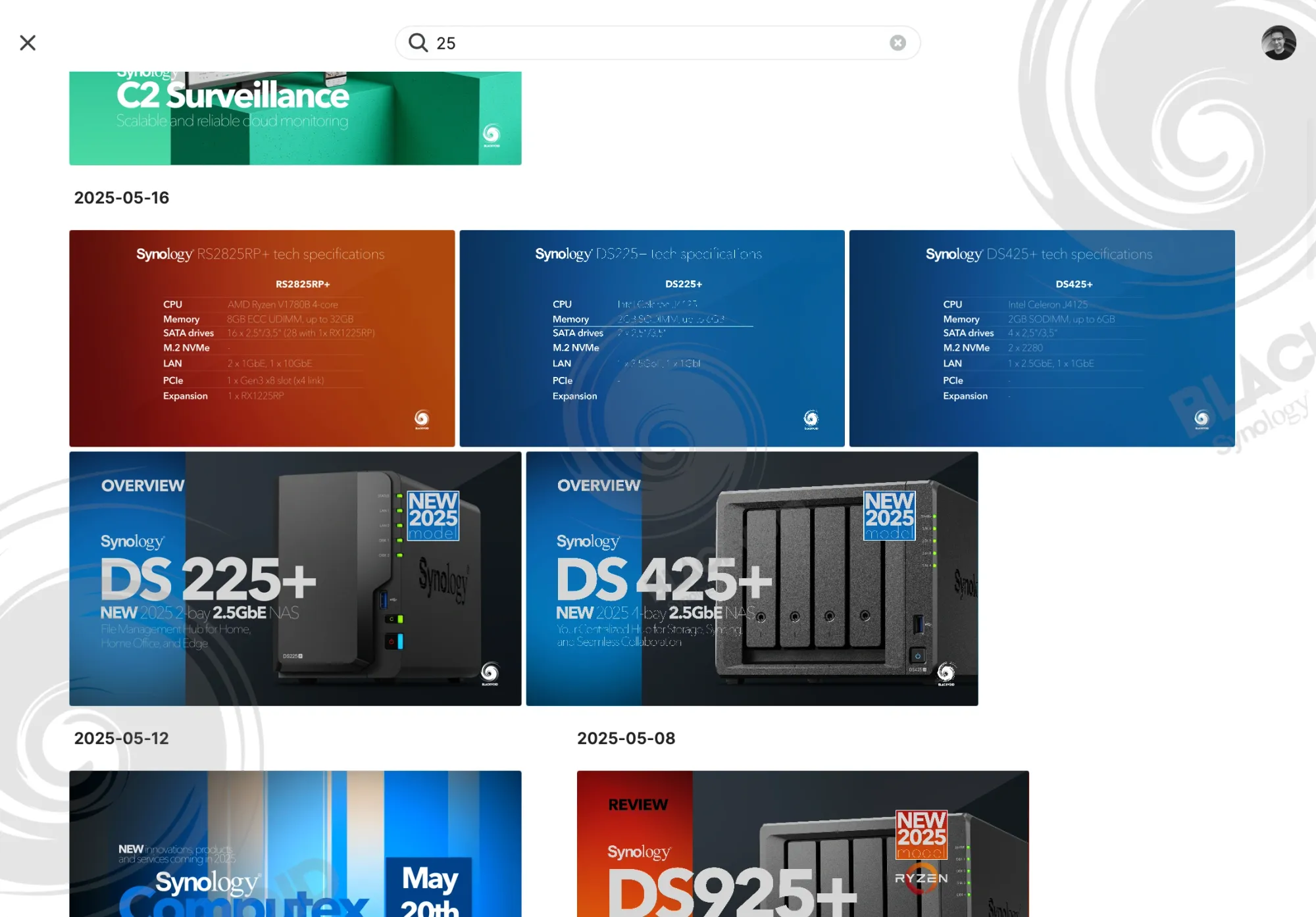Open the DS425+ overview article thumbnail
The width and height of the screenshot is (1316, 917).
point(752,578)
